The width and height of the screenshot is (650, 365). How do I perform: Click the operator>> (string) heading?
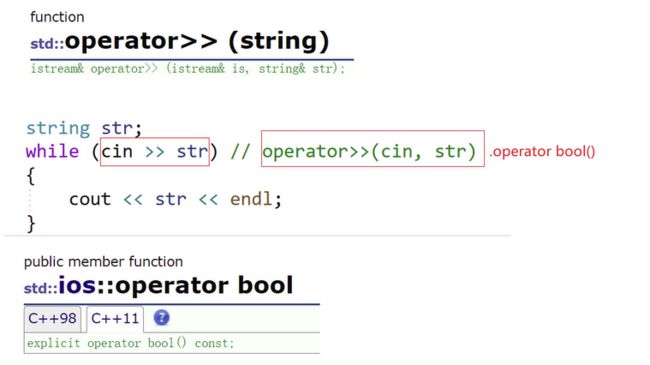pyautogui.click(x=197, y=41)
